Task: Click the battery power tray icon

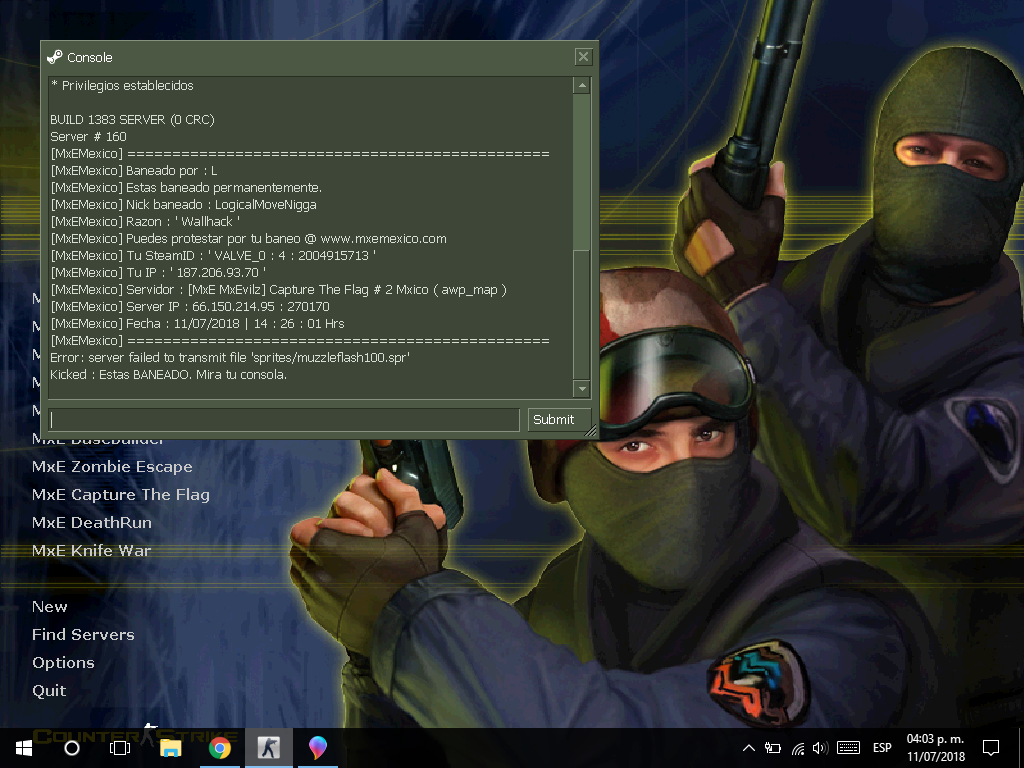Action: pos(773,748)
